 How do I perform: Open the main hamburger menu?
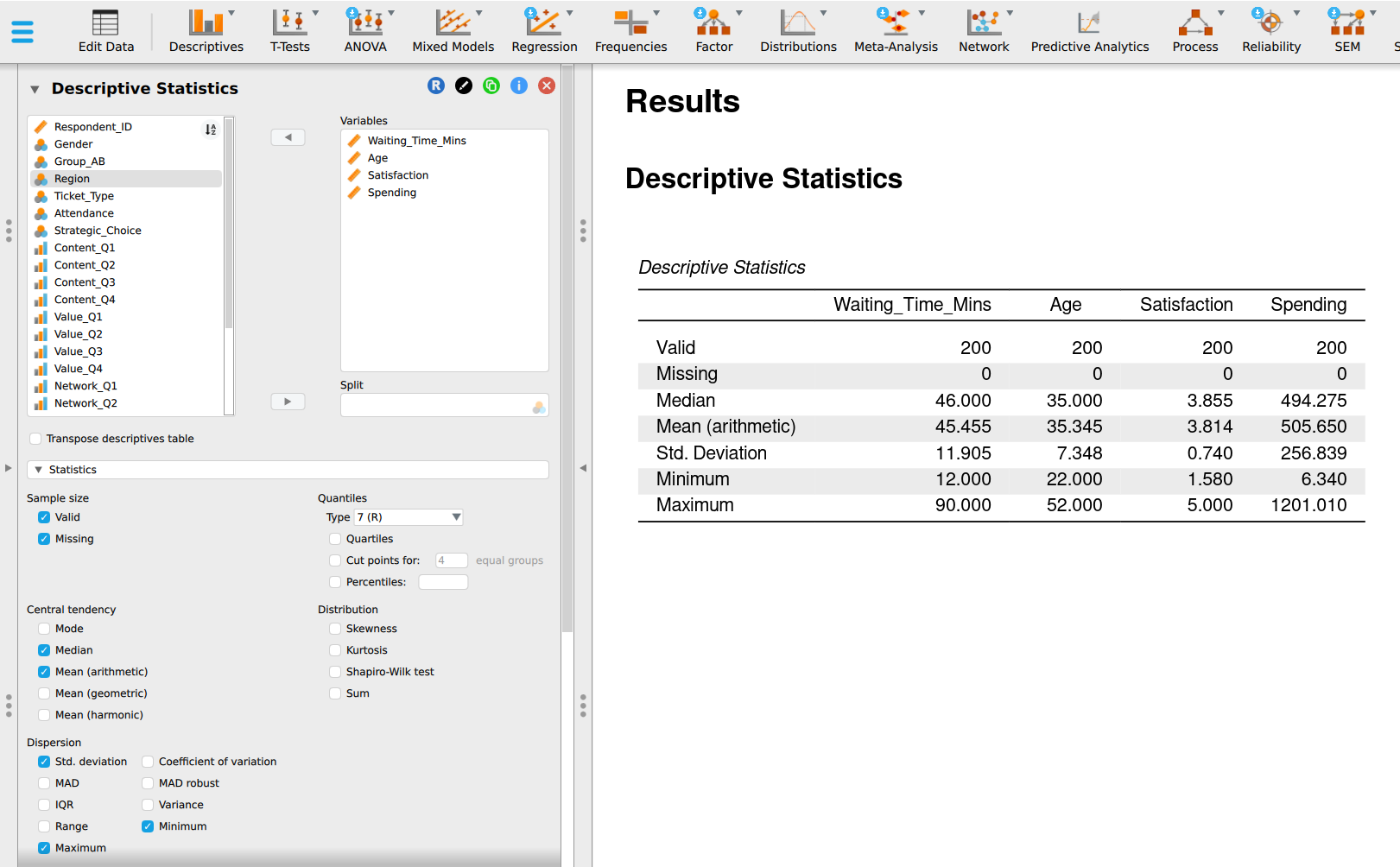(x=22, y=32)
